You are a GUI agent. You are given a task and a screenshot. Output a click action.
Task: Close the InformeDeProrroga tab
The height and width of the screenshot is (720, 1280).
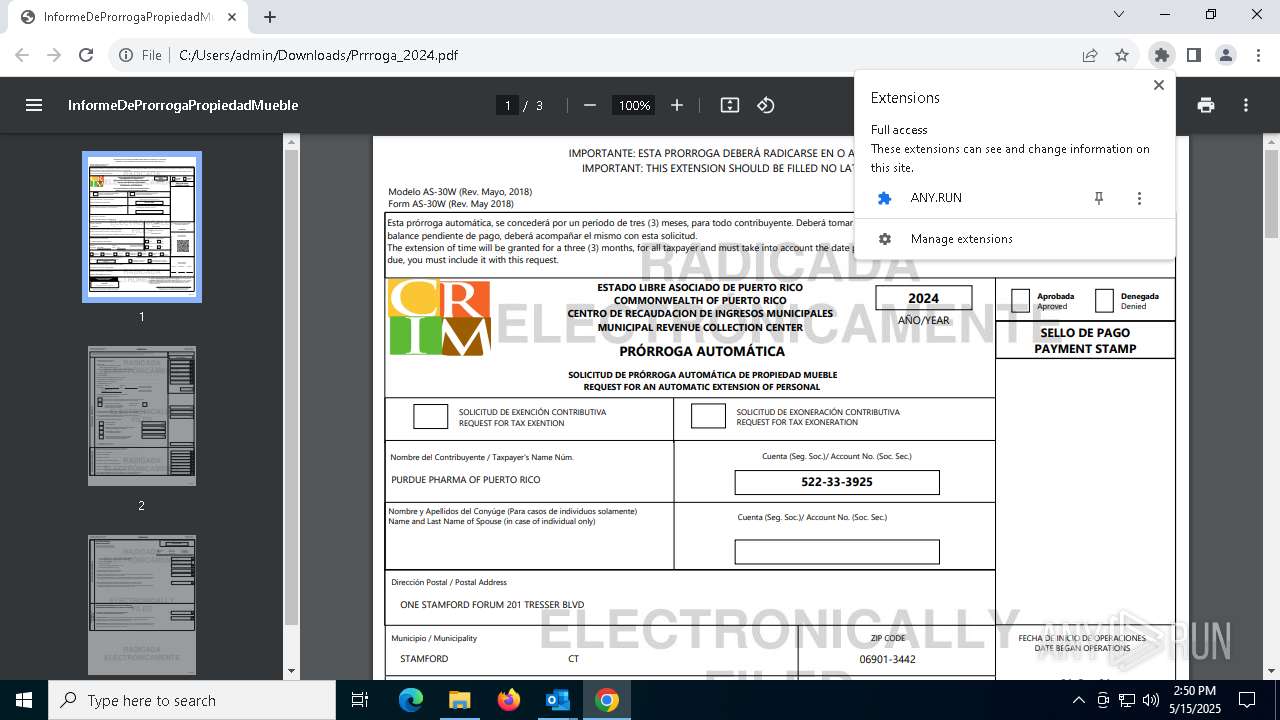[232, 17]
